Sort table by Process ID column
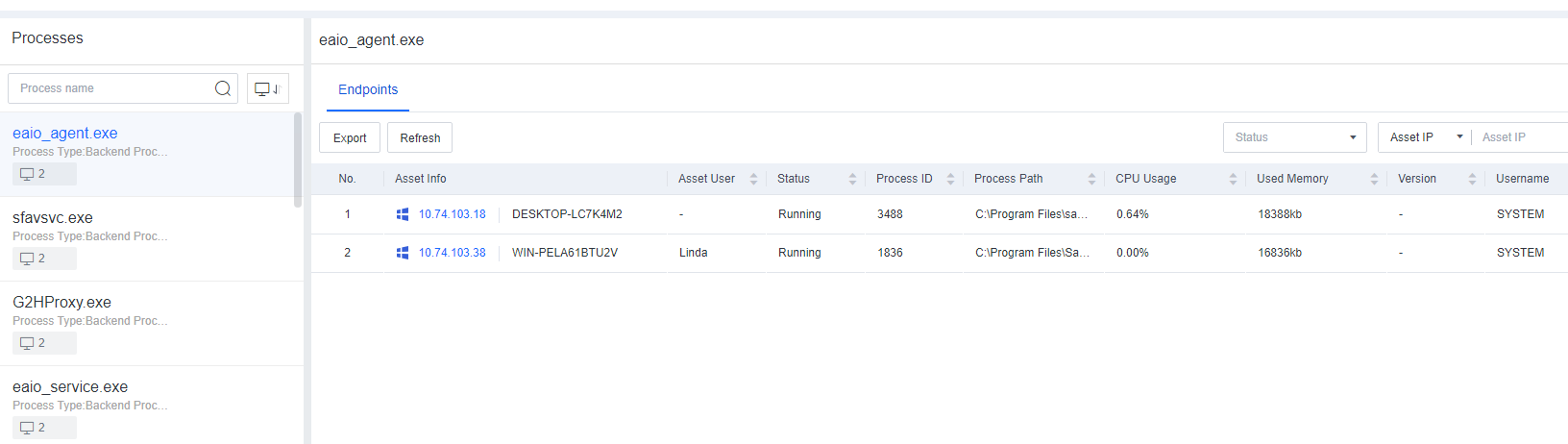Image resolution: width=1568 pixels, height=444 pixels. coord(950,179)
